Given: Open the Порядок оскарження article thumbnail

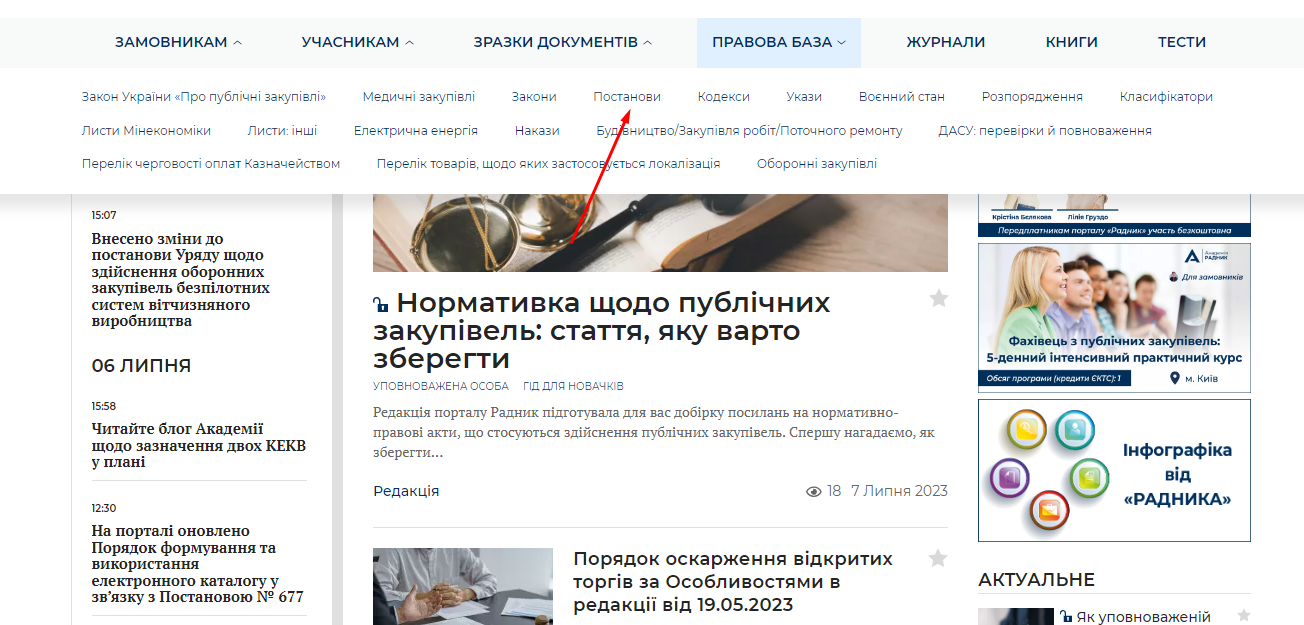Looking at the screenshot, I should pos(462,586).
